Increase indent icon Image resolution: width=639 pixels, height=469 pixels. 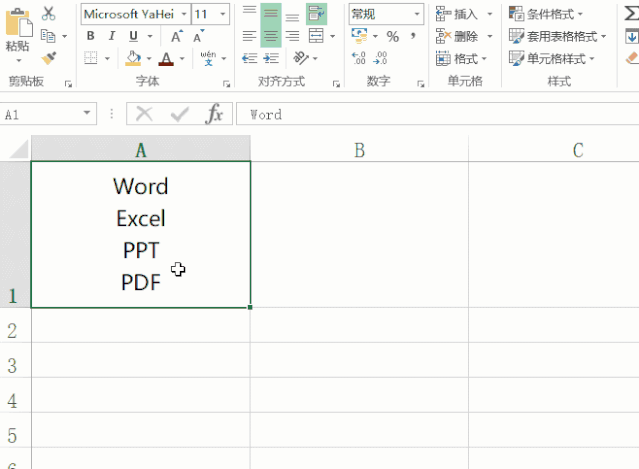pyautogui.click(x=271, y=58)
